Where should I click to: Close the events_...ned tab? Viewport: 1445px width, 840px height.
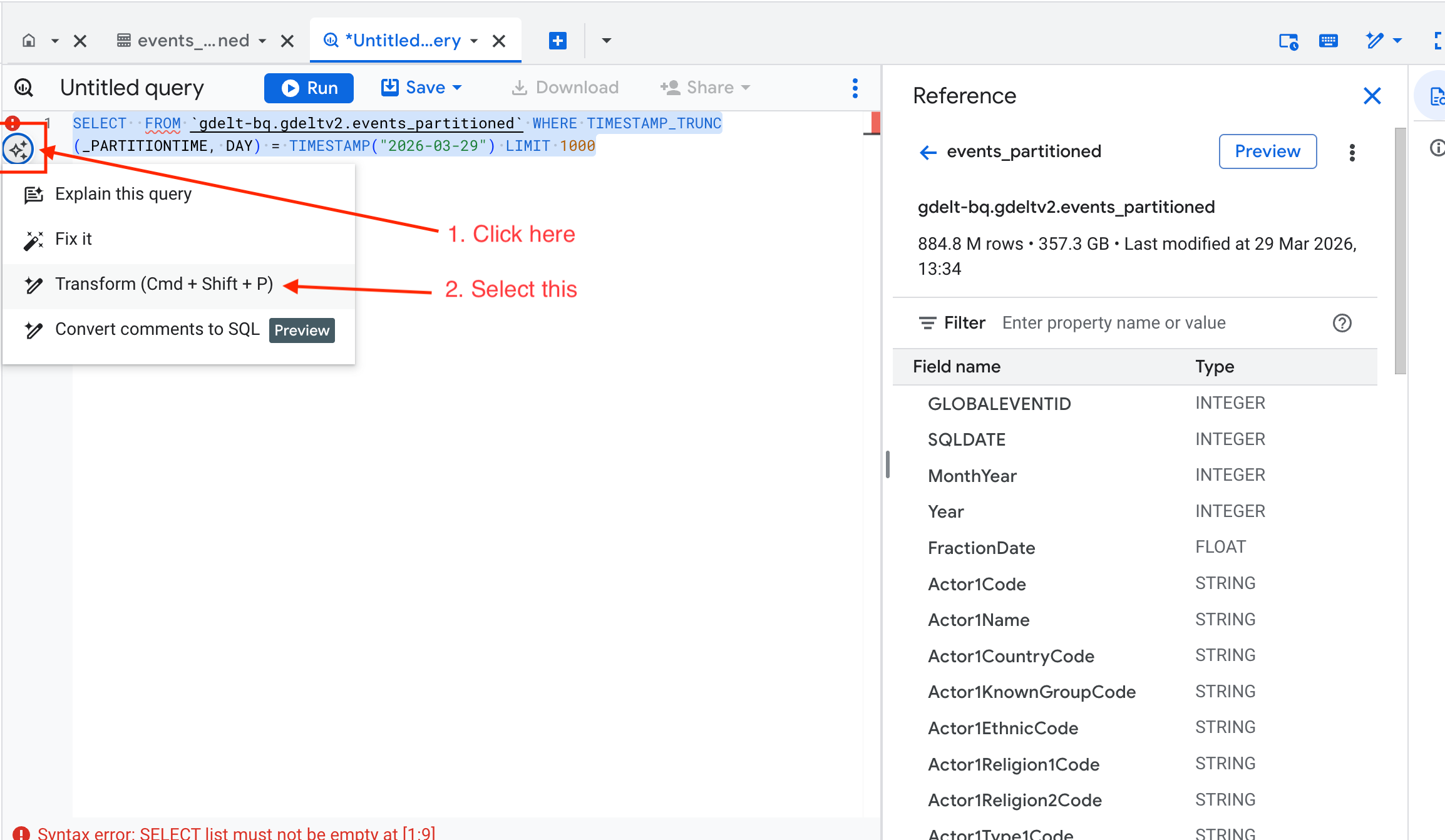[287, 41]
